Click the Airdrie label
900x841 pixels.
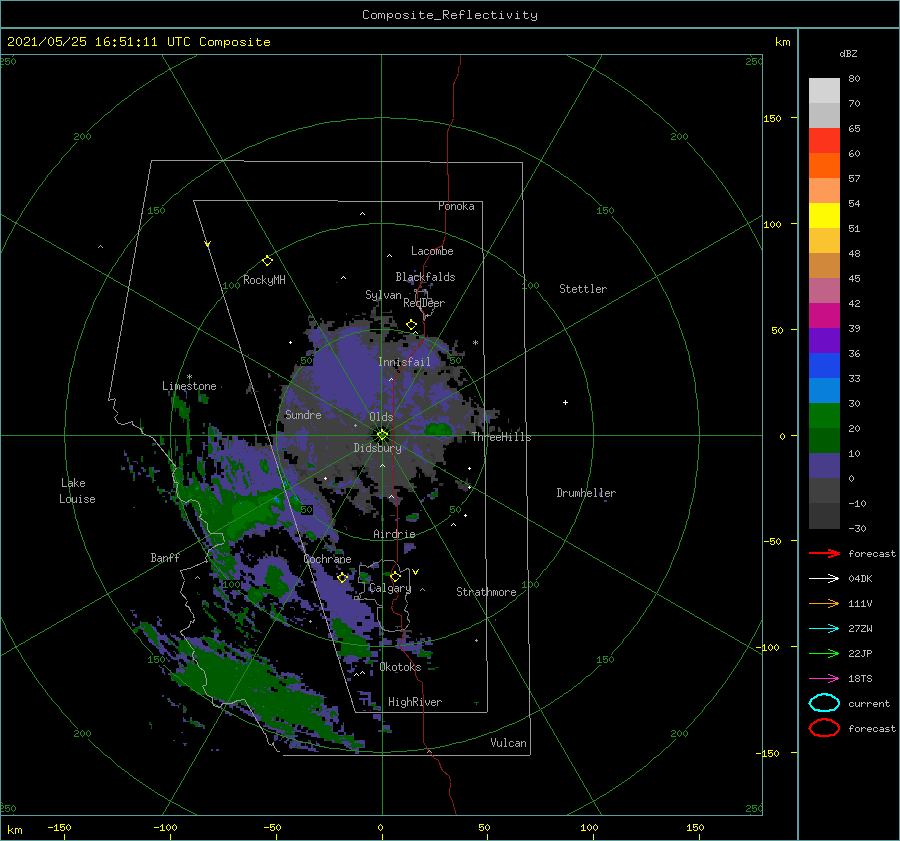tap(394, 534)
